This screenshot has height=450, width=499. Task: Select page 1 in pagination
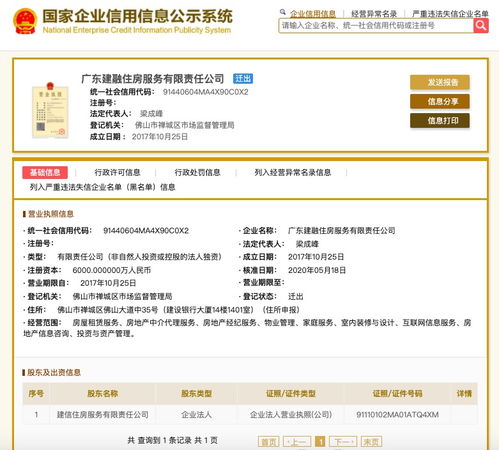tap(320, 442)
